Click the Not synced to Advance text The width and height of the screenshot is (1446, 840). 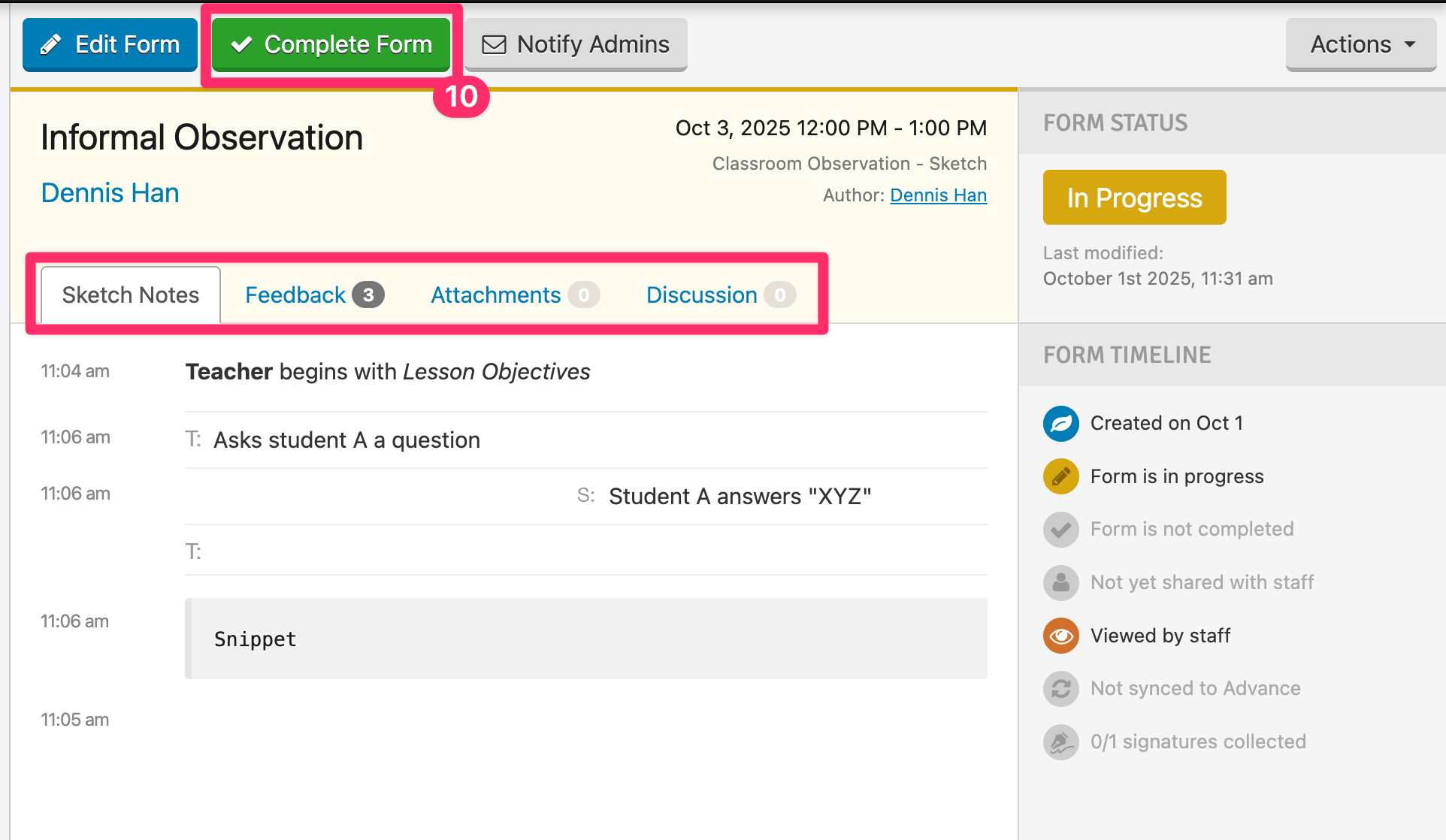tap(1195, 688)
